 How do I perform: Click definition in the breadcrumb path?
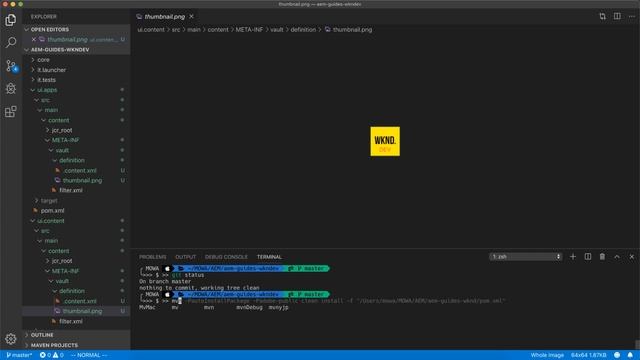pos(303,30)
